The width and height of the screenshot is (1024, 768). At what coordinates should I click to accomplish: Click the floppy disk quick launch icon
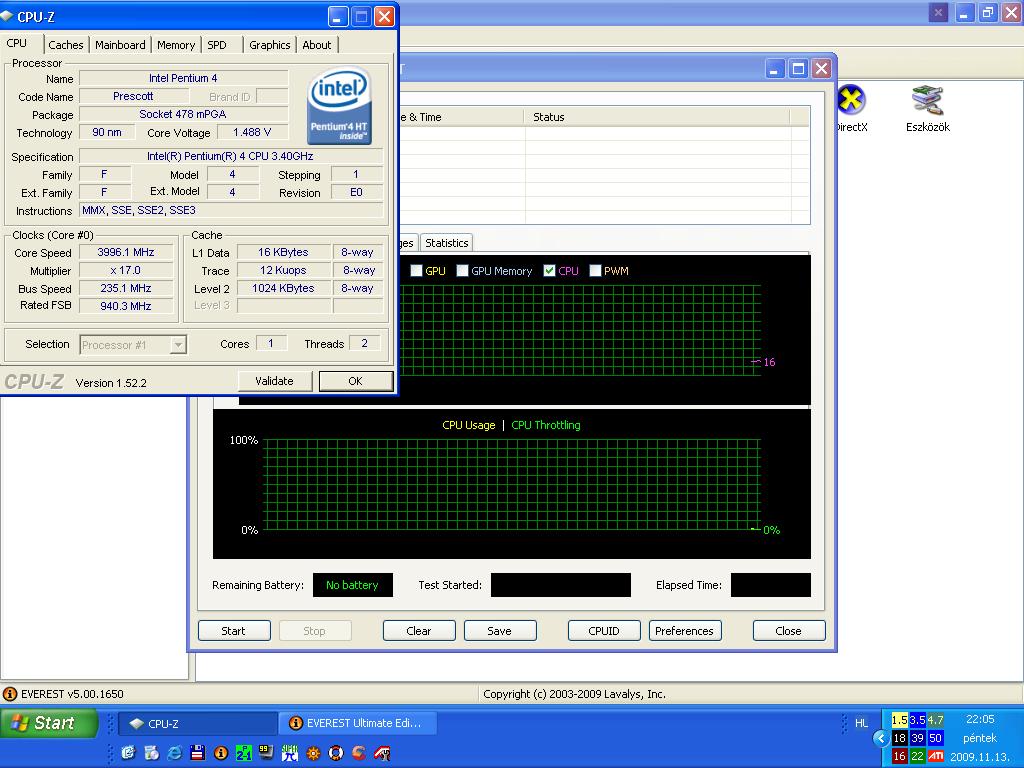[198, 752]
